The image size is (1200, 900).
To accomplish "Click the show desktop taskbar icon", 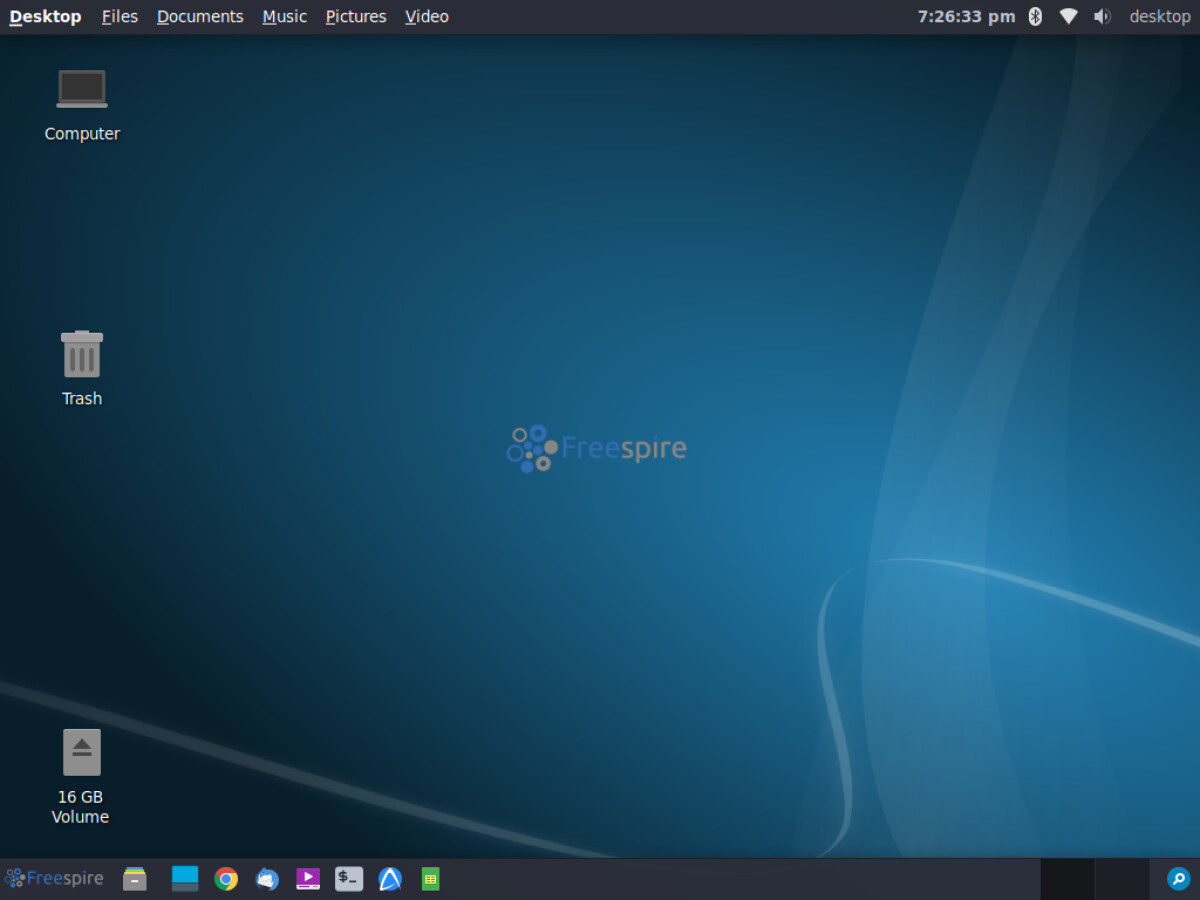I will tap(185, 879).
